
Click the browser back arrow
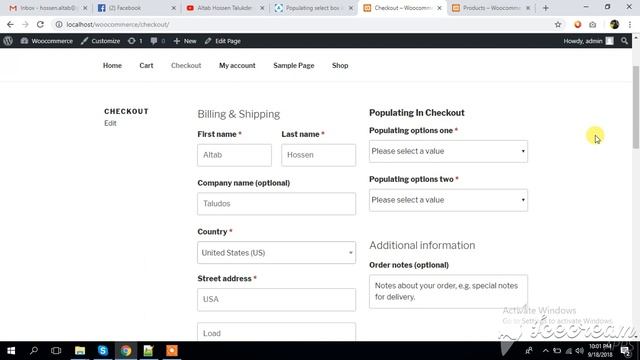pyautogui.click(x=10, y=24)
